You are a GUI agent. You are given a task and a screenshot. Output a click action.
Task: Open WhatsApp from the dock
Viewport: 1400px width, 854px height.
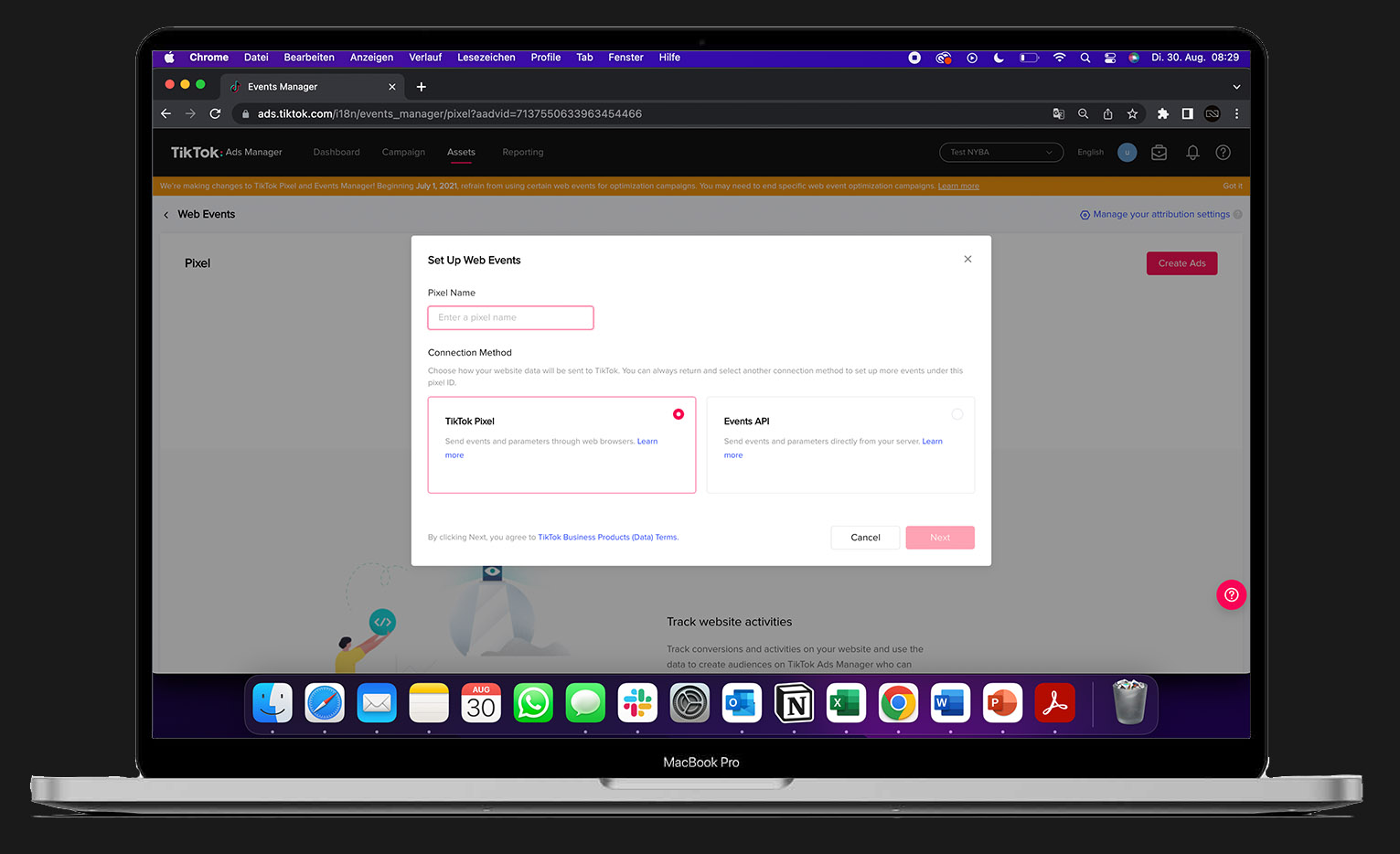click(533, 703)
